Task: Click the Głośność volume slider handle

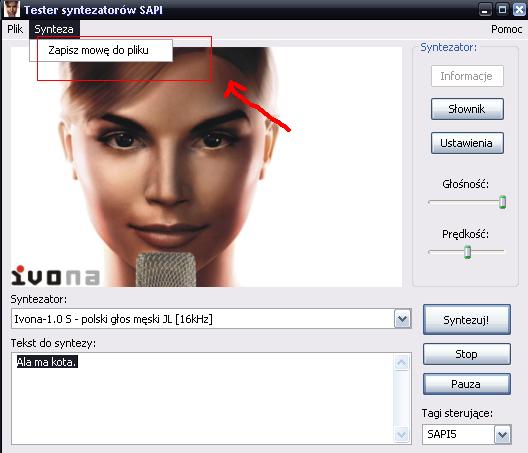Action: [x=502, y=202]
